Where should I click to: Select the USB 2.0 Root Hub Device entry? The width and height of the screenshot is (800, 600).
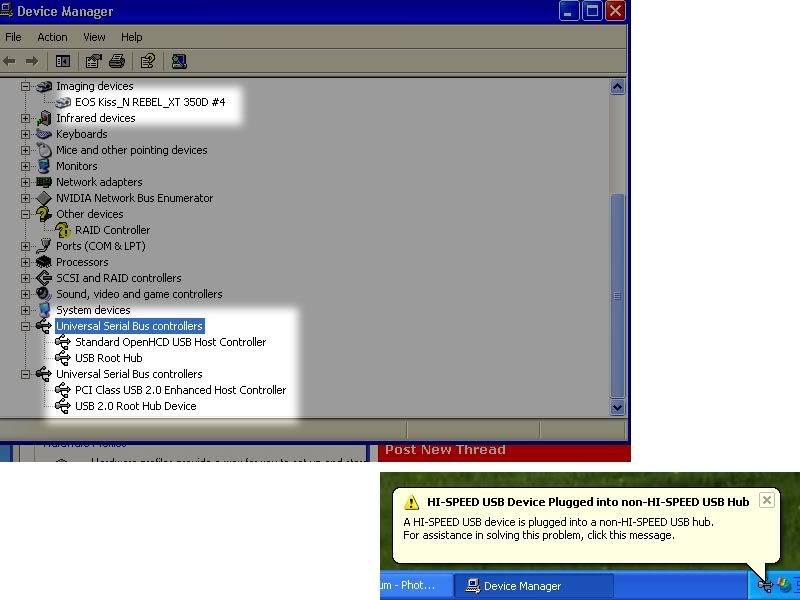pyautogui.click(x=136, y=406)
